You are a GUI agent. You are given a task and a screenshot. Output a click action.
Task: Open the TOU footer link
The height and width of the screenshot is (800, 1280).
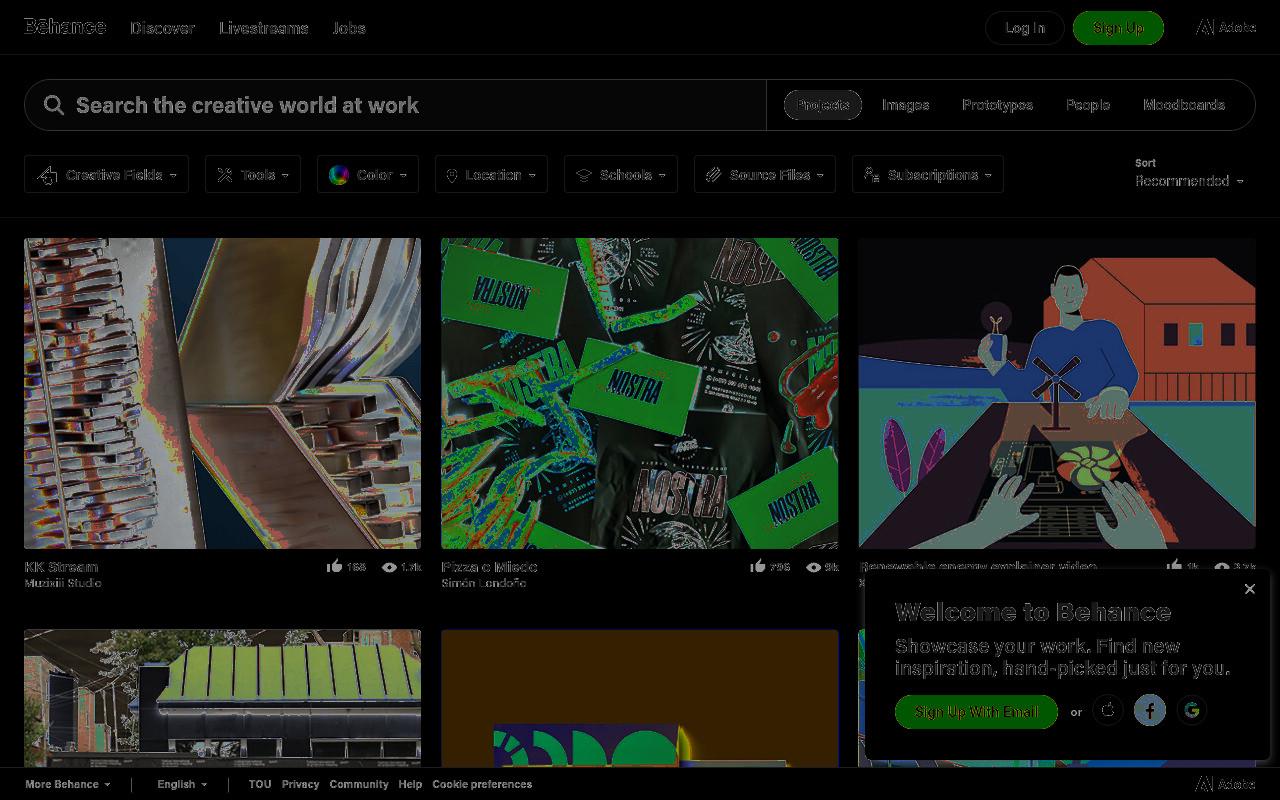[x=260, y=784]
